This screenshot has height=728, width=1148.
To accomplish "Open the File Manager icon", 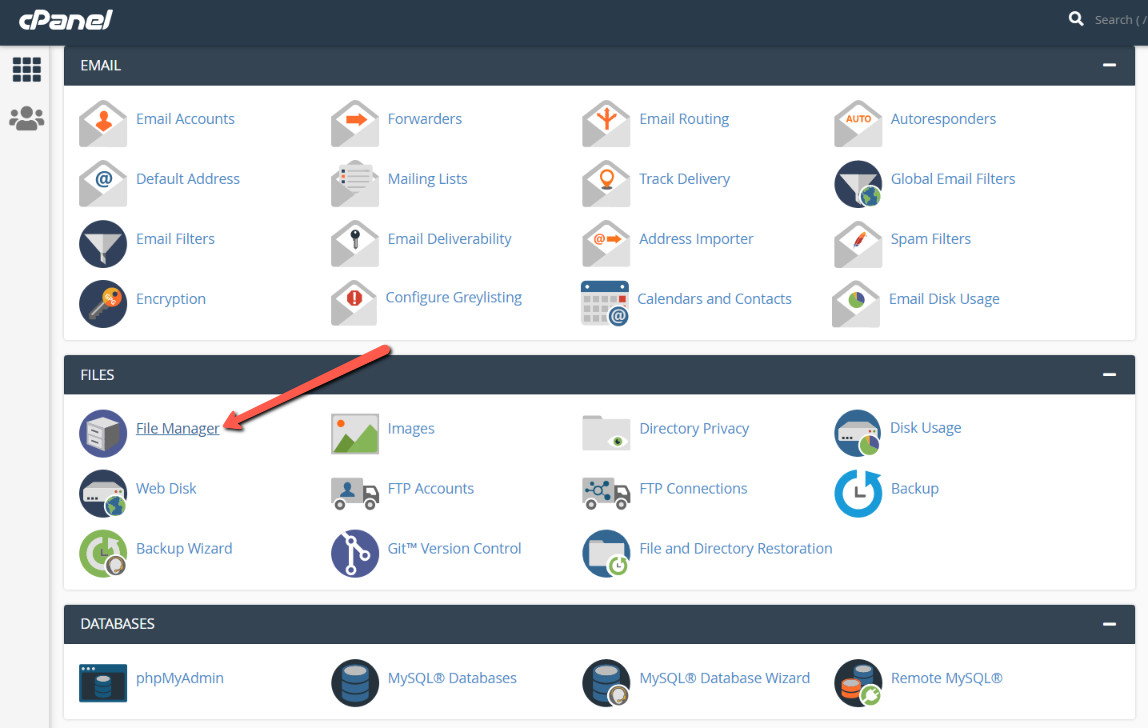I will coord(103,433).
